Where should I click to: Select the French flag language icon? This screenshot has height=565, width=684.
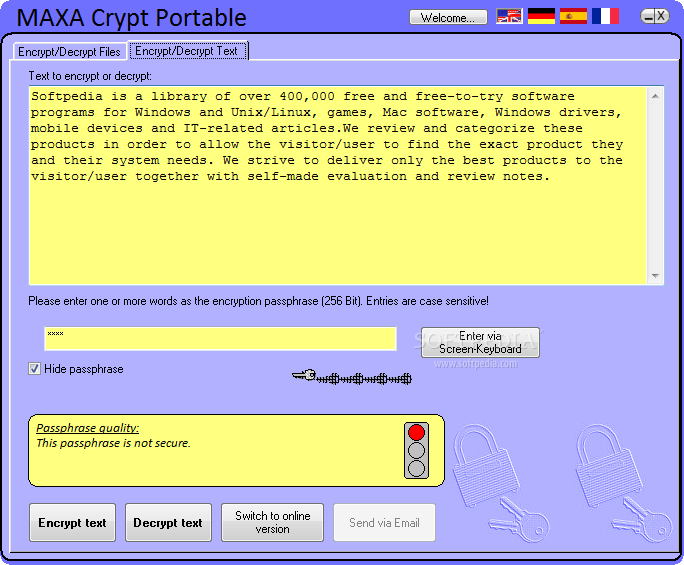click(x=605, y=17)
